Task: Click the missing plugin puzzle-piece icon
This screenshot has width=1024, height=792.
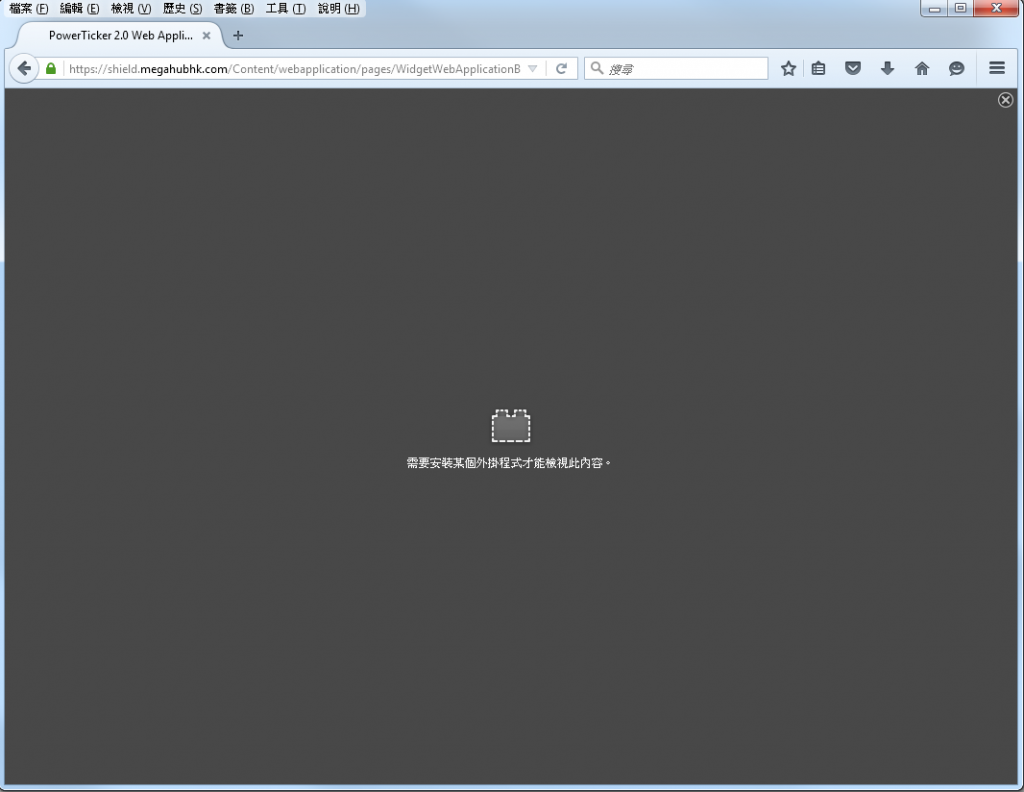Action: coord(511,426)
